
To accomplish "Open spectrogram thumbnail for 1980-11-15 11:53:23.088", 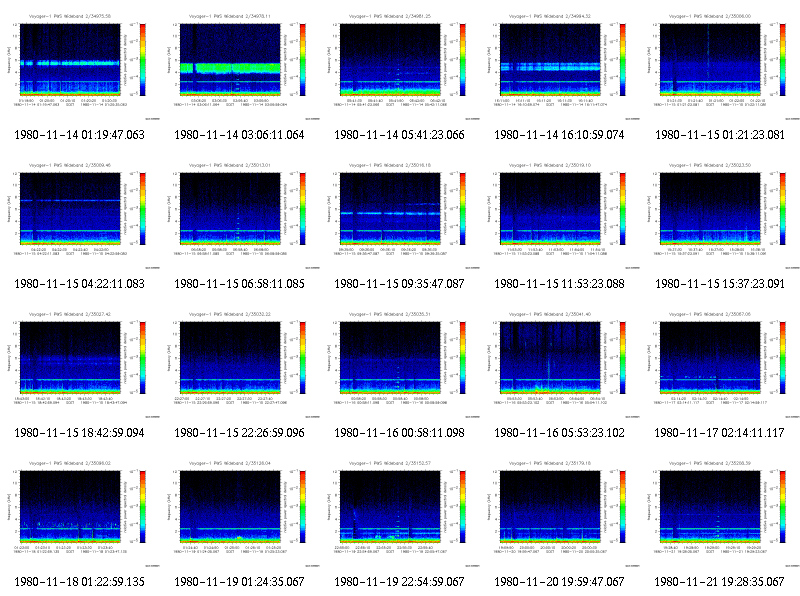I will (560, 215).
